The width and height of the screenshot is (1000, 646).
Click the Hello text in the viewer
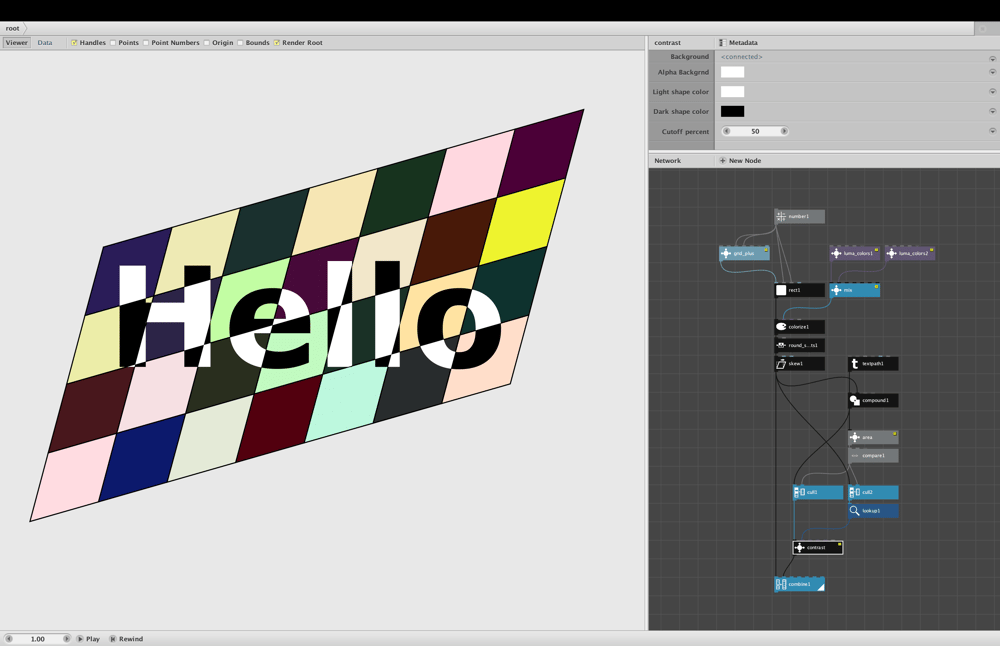[x=309, y=314]
